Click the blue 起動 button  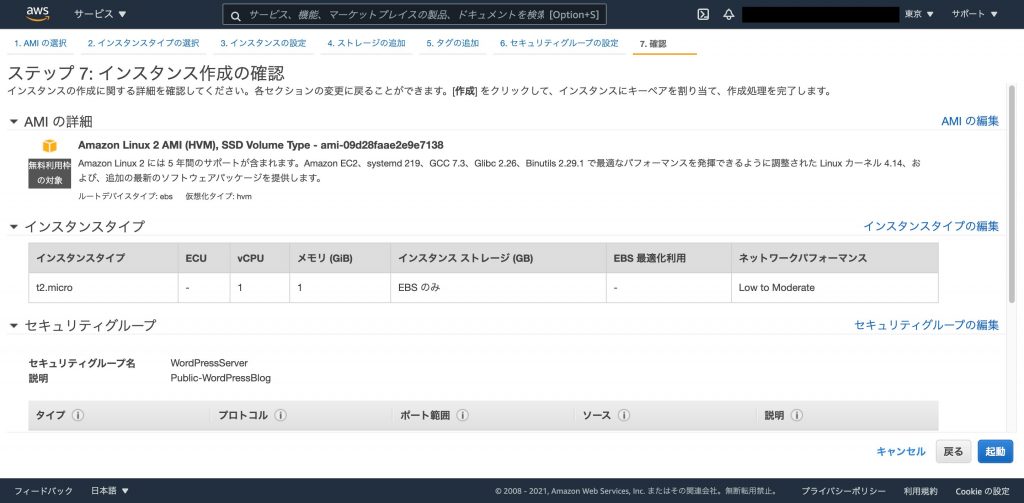[995, 451]
